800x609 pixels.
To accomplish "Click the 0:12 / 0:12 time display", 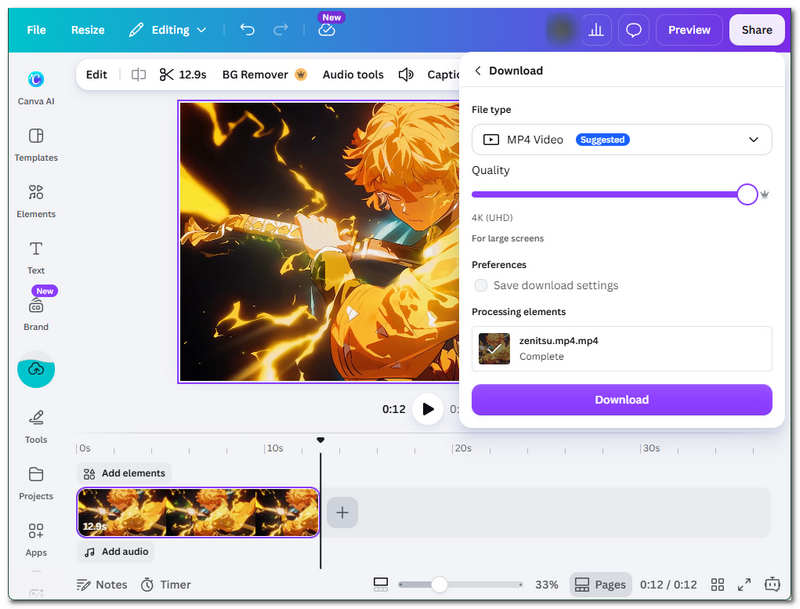I will click(668, 585).
